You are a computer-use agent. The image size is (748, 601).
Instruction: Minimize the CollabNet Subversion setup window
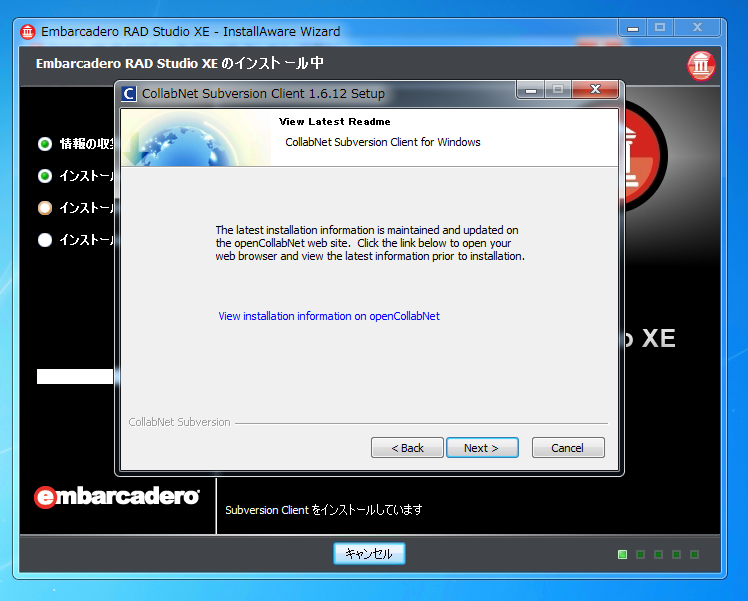pyautogui.click(x=531, y=89)
